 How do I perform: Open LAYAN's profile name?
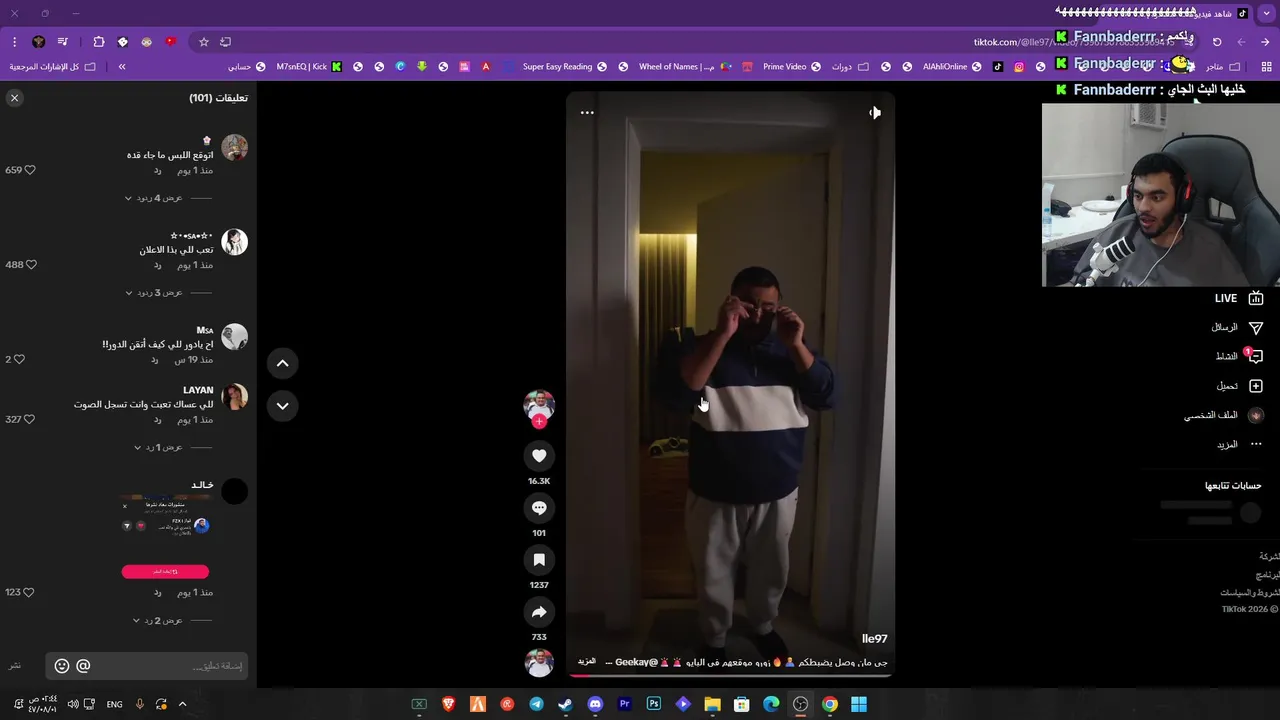click(x=198, y=390)
